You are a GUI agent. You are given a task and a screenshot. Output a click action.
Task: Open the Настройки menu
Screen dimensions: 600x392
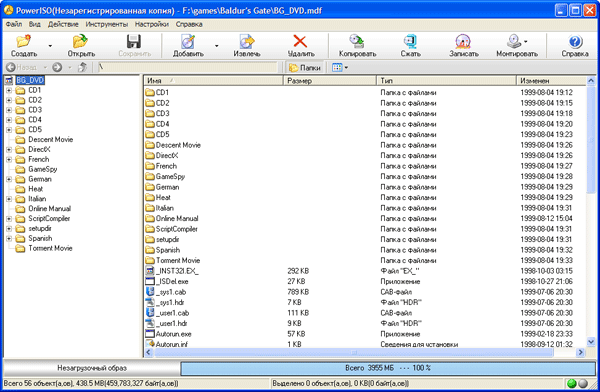(152, 24)
